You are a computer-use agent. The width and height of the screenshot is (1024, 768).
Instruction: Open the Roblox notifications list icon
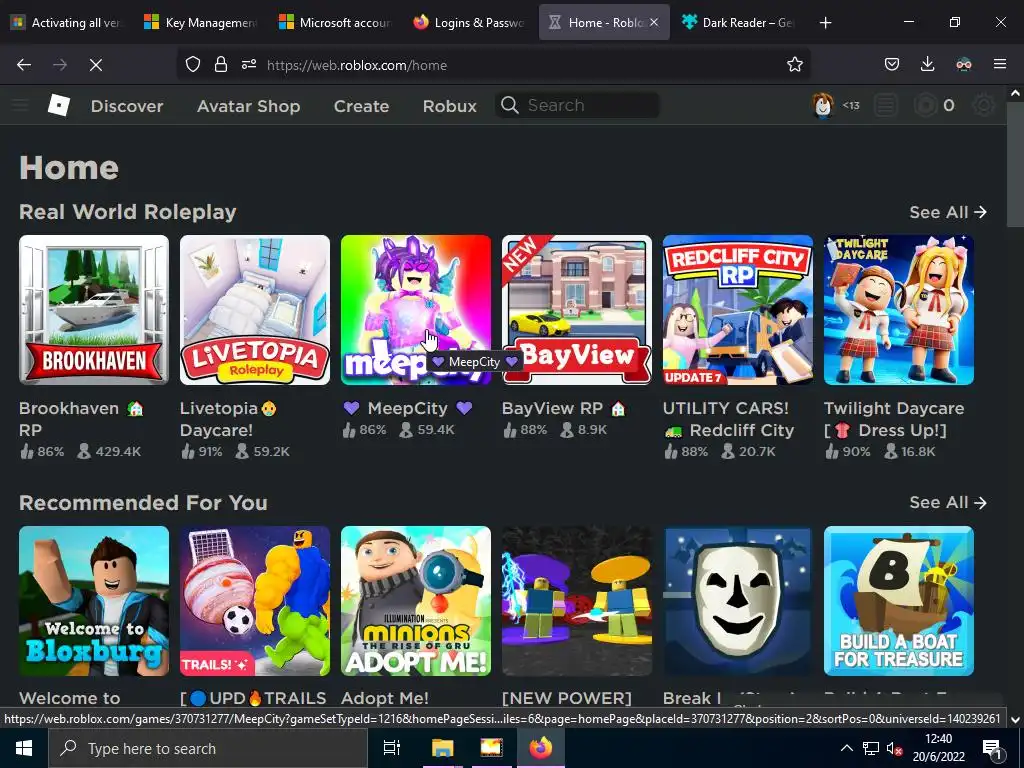click(x=886, y=105)
